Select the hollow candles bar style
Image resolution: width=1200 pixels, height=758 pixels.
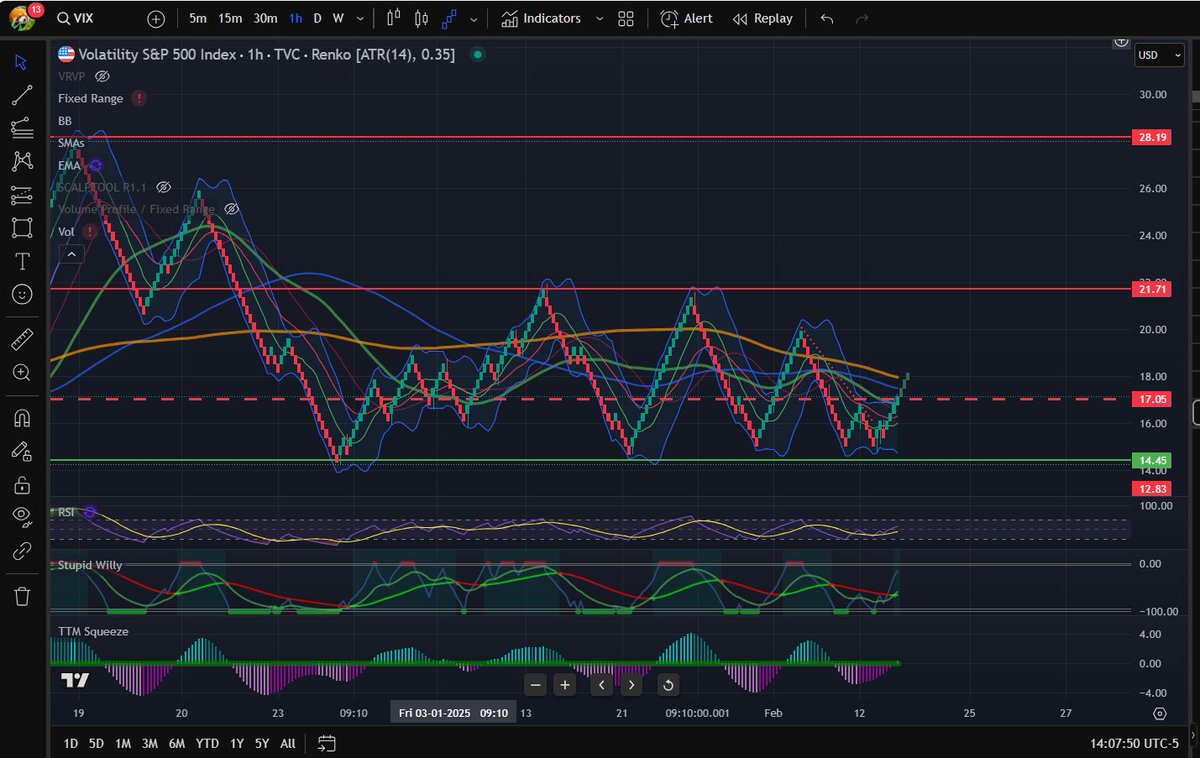click(x=421, y=18)
